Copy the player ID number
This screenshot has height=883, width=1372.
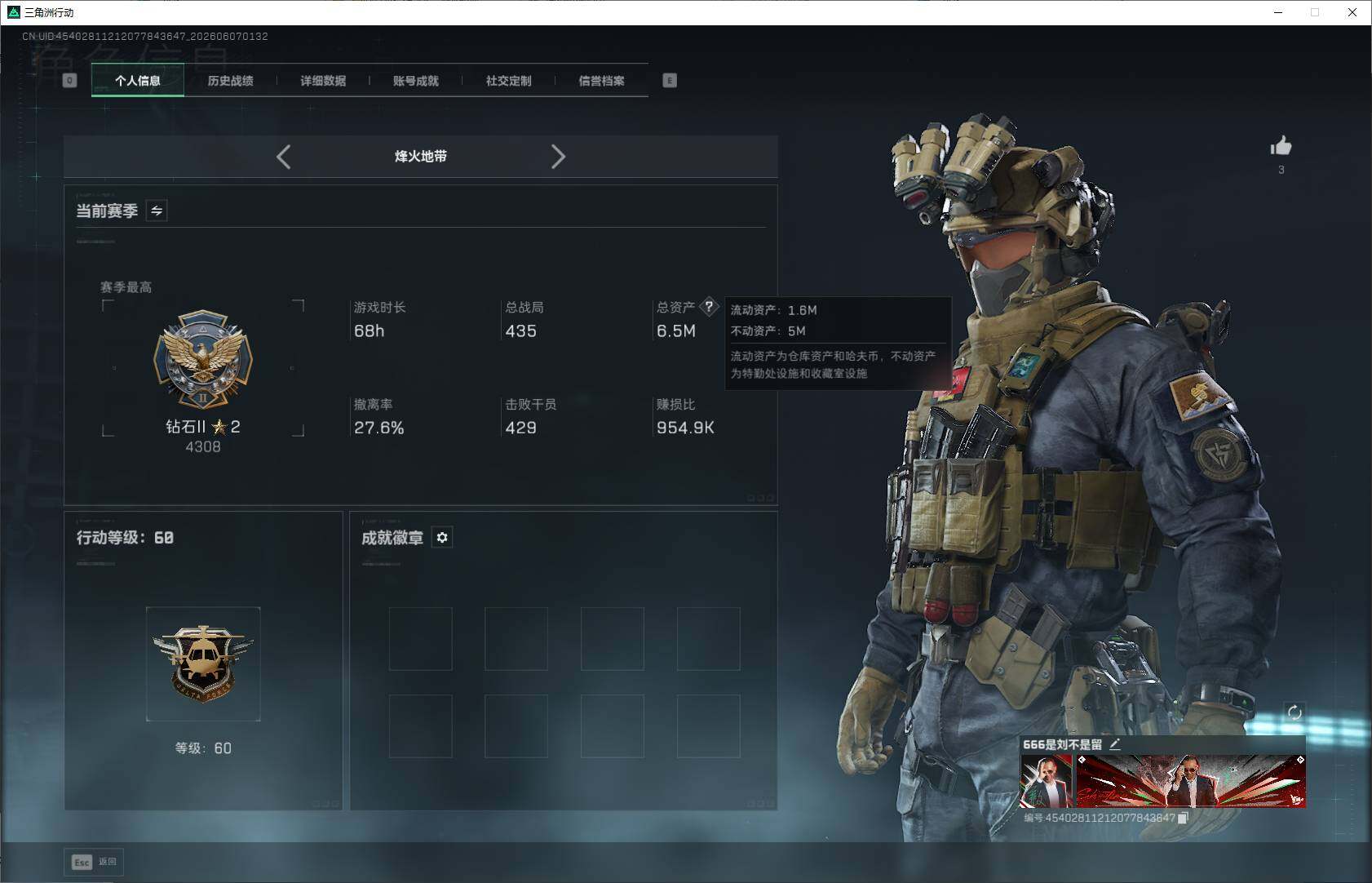point(1183,818)
